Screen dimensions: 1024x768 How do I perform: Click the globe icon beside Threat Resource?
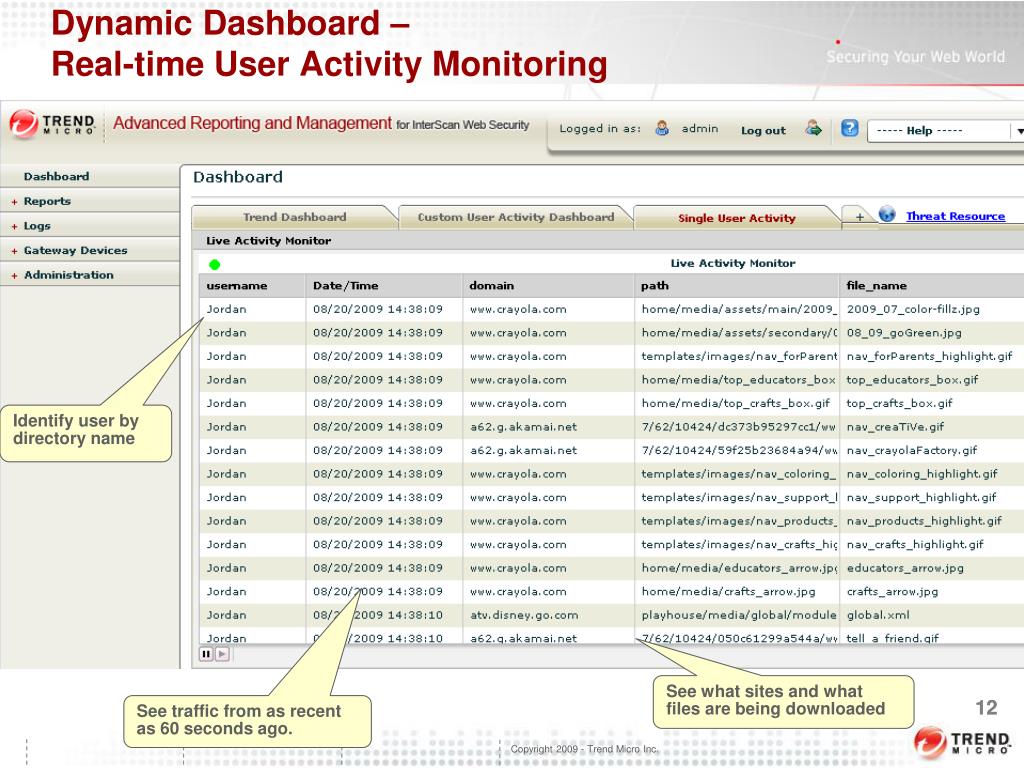(887, 214)
